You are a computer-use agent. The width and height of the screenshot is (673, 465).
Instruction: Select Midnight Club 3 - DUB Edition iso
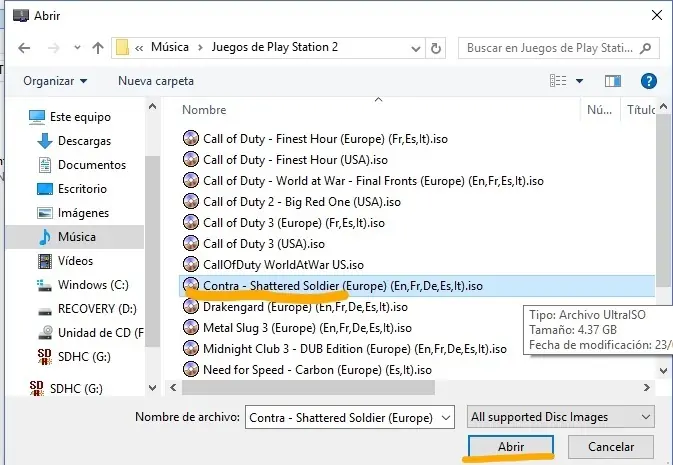tap(344, 349)
